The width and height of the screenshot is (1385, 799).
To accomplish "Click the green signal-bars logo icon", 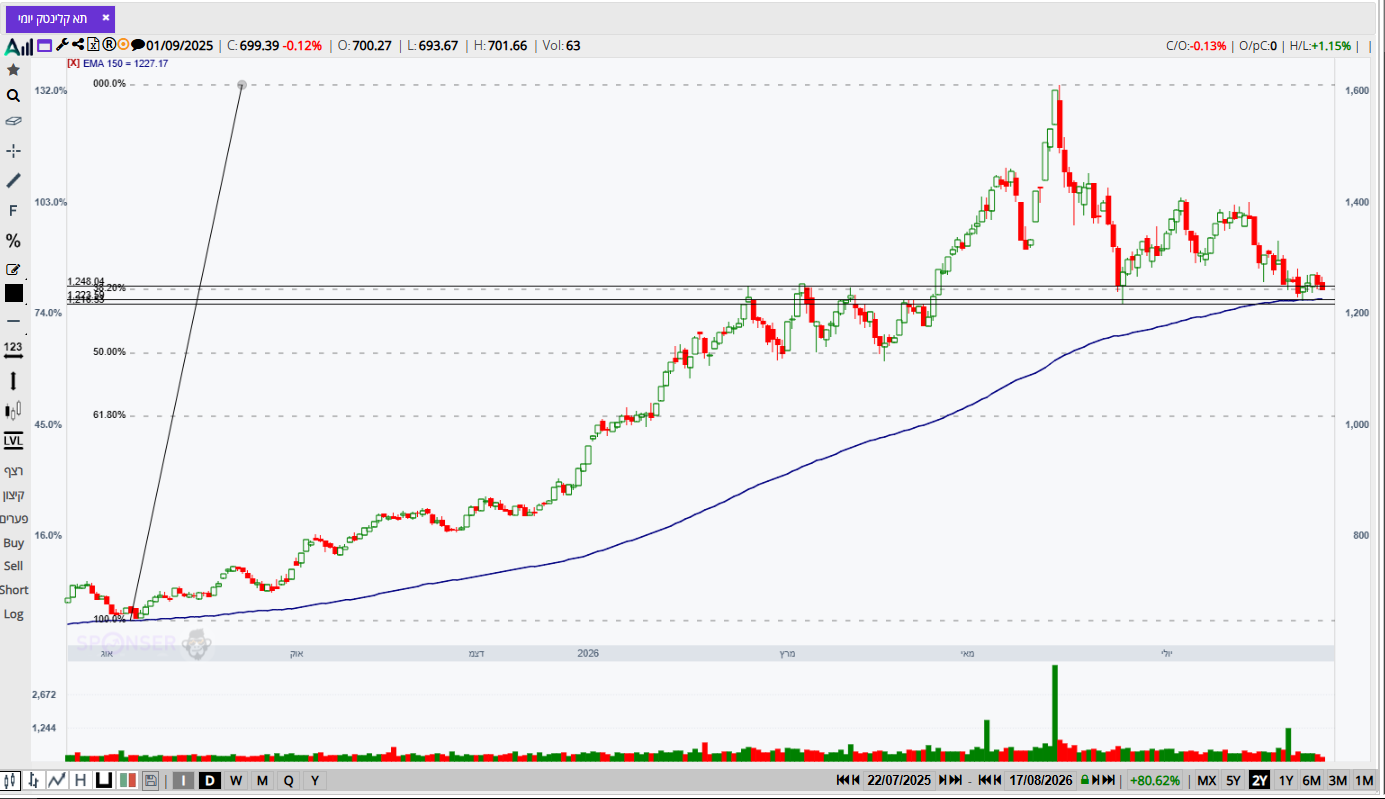I will [x=18, y=45].
